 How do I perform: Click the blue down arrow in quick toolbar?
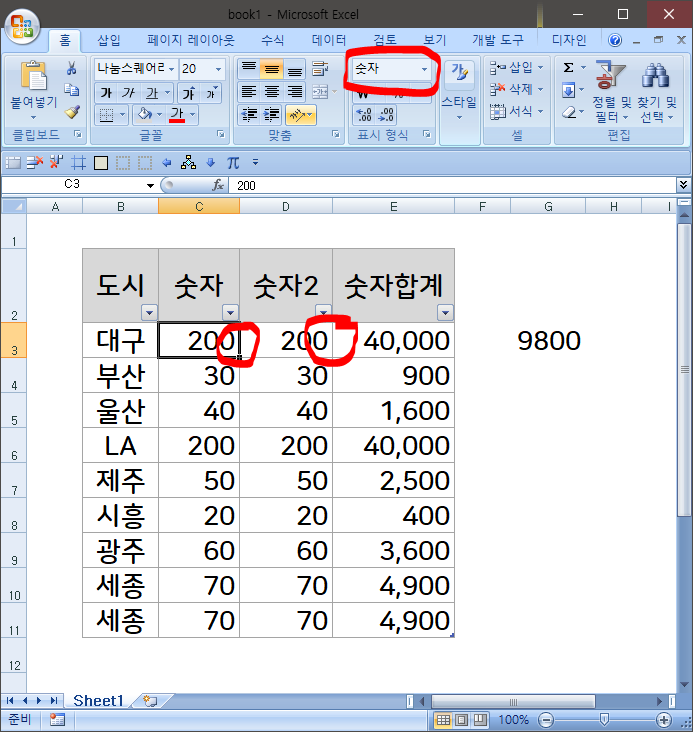coord(211,162)
